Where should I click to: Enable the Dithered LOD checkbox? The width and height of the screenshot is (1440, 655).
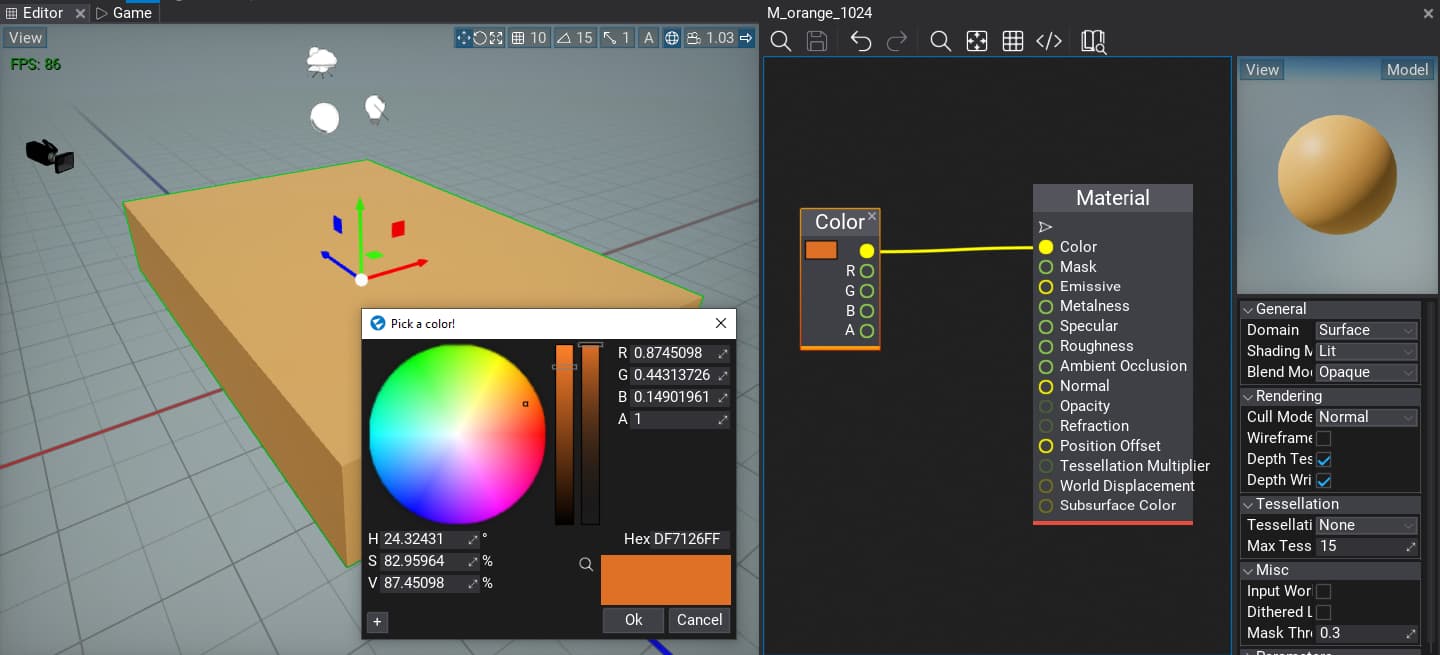[1323, 612]
